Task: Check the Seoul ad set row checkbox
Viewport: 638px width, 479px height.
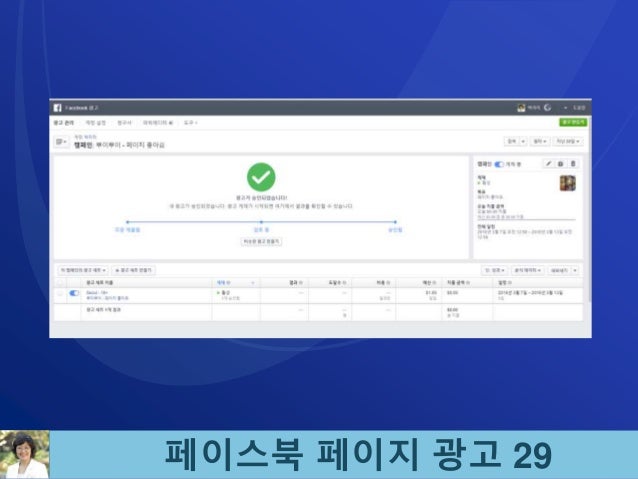Action: (x=60, y=293)
